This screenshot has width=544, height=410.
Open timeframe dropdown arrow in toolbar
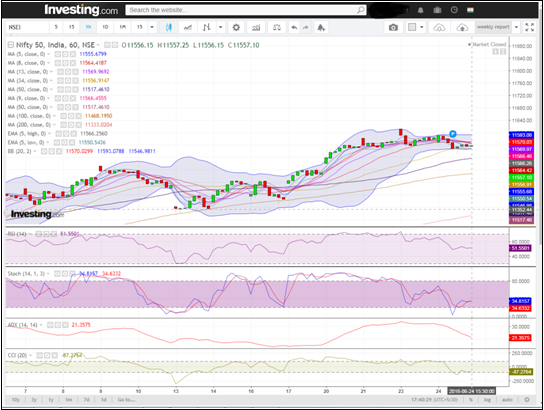(x=152, y=27)
